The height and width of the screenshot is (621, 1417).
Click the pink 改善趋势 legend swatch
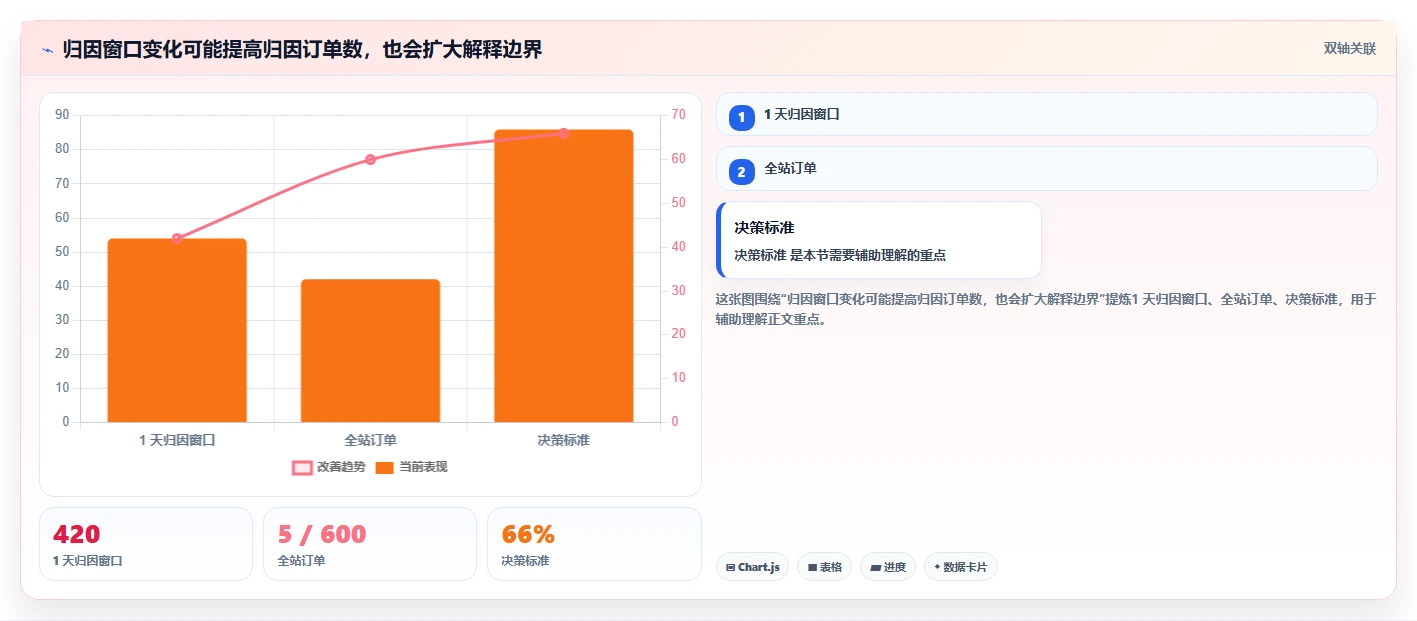pyautogui.click(x=302, y=467)
